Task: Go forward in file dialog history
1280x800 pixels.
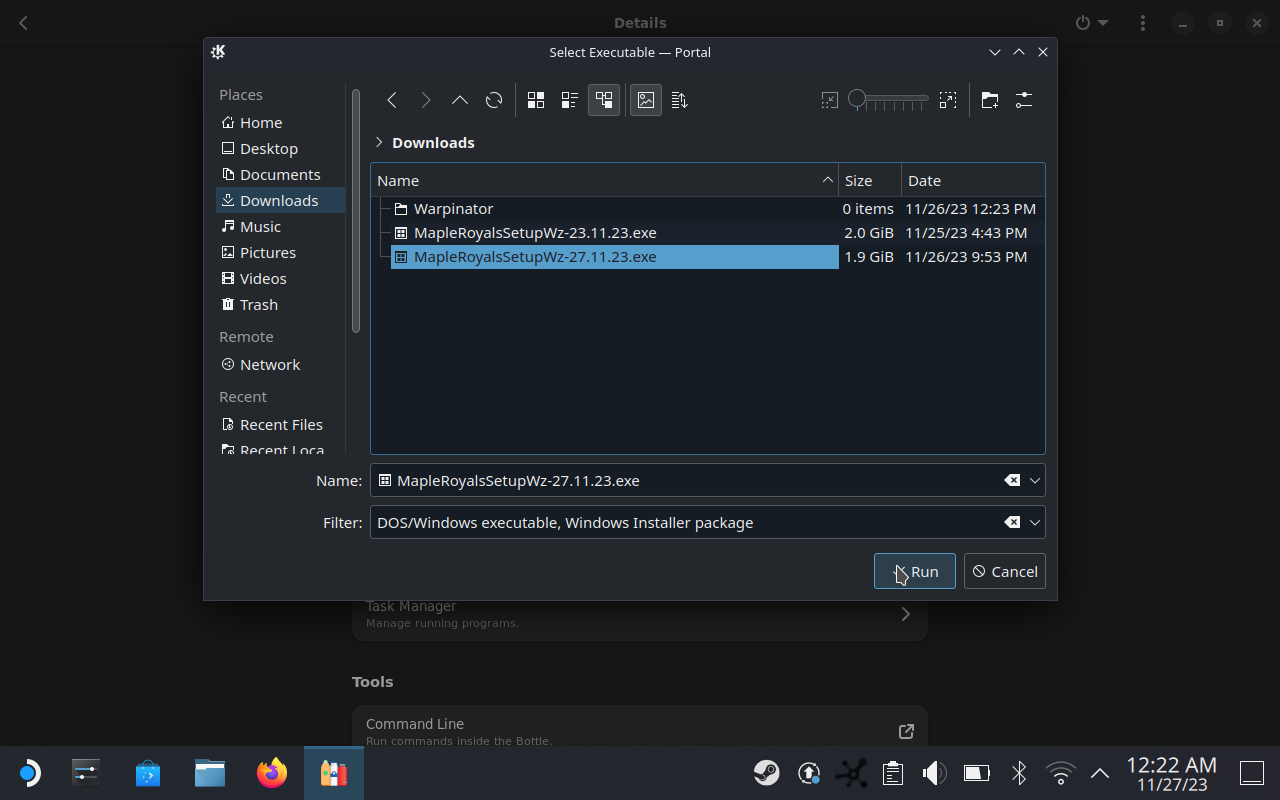Action: tap(426, 100)
